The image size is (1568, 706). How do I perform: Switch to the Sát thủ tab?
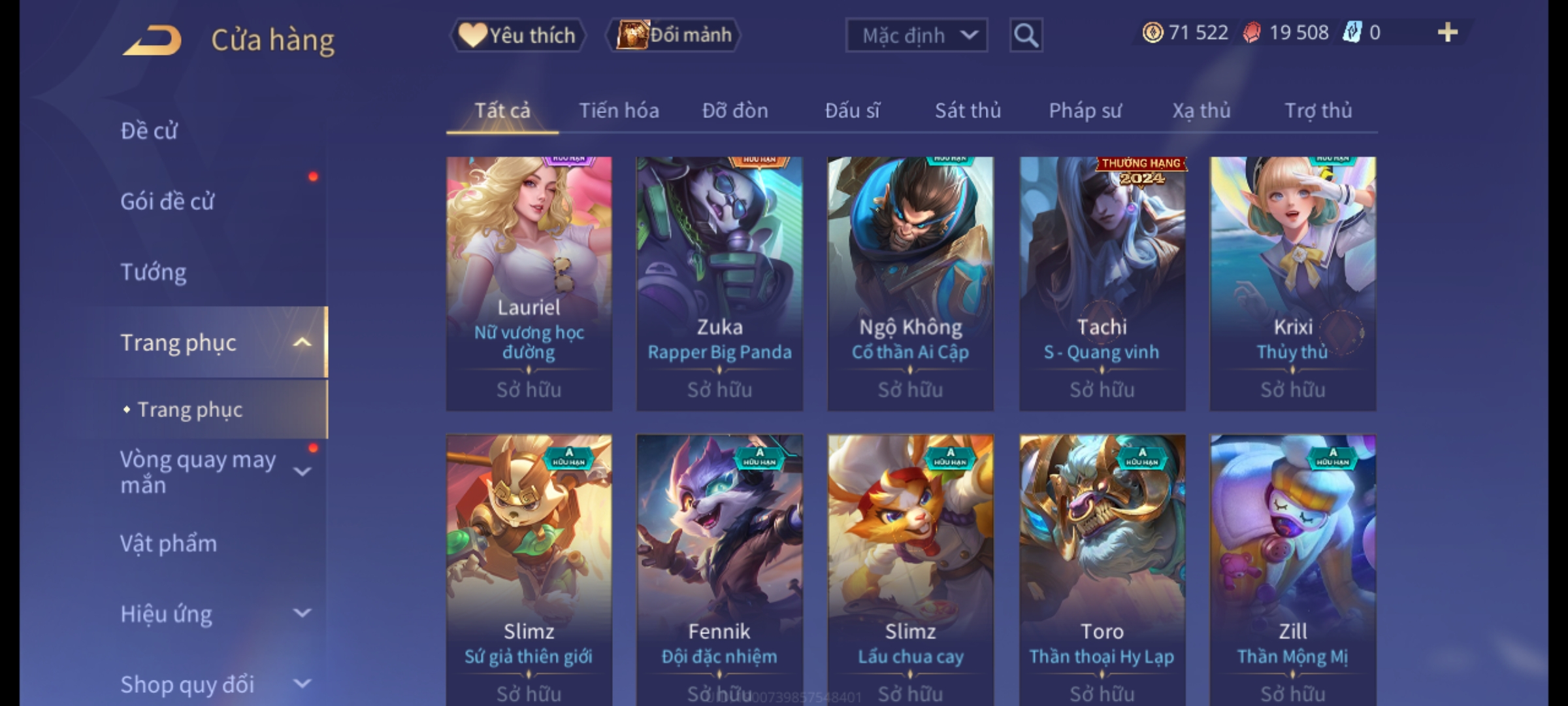[968, 110]
